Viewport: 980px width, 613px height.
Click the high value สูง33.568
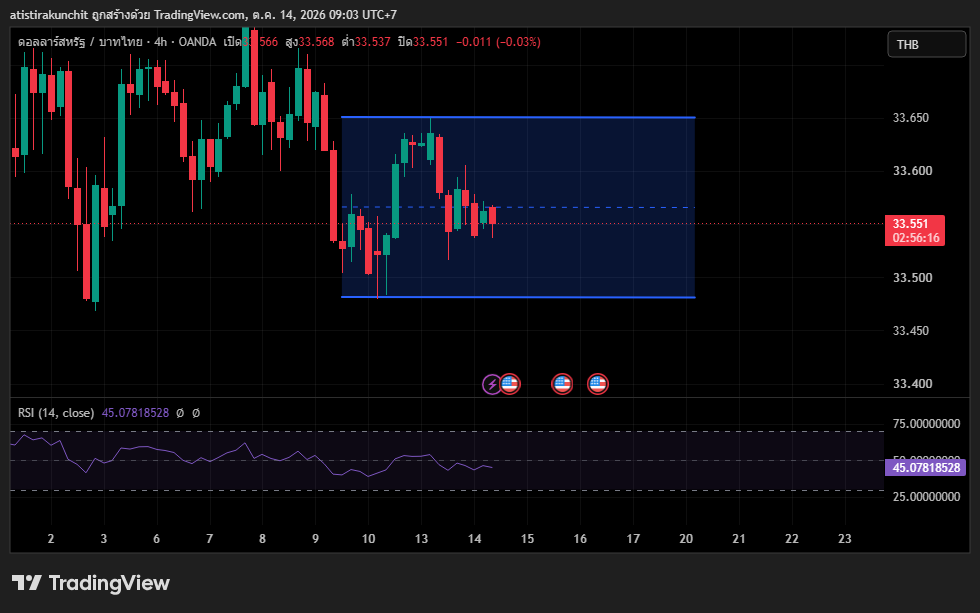310,42
